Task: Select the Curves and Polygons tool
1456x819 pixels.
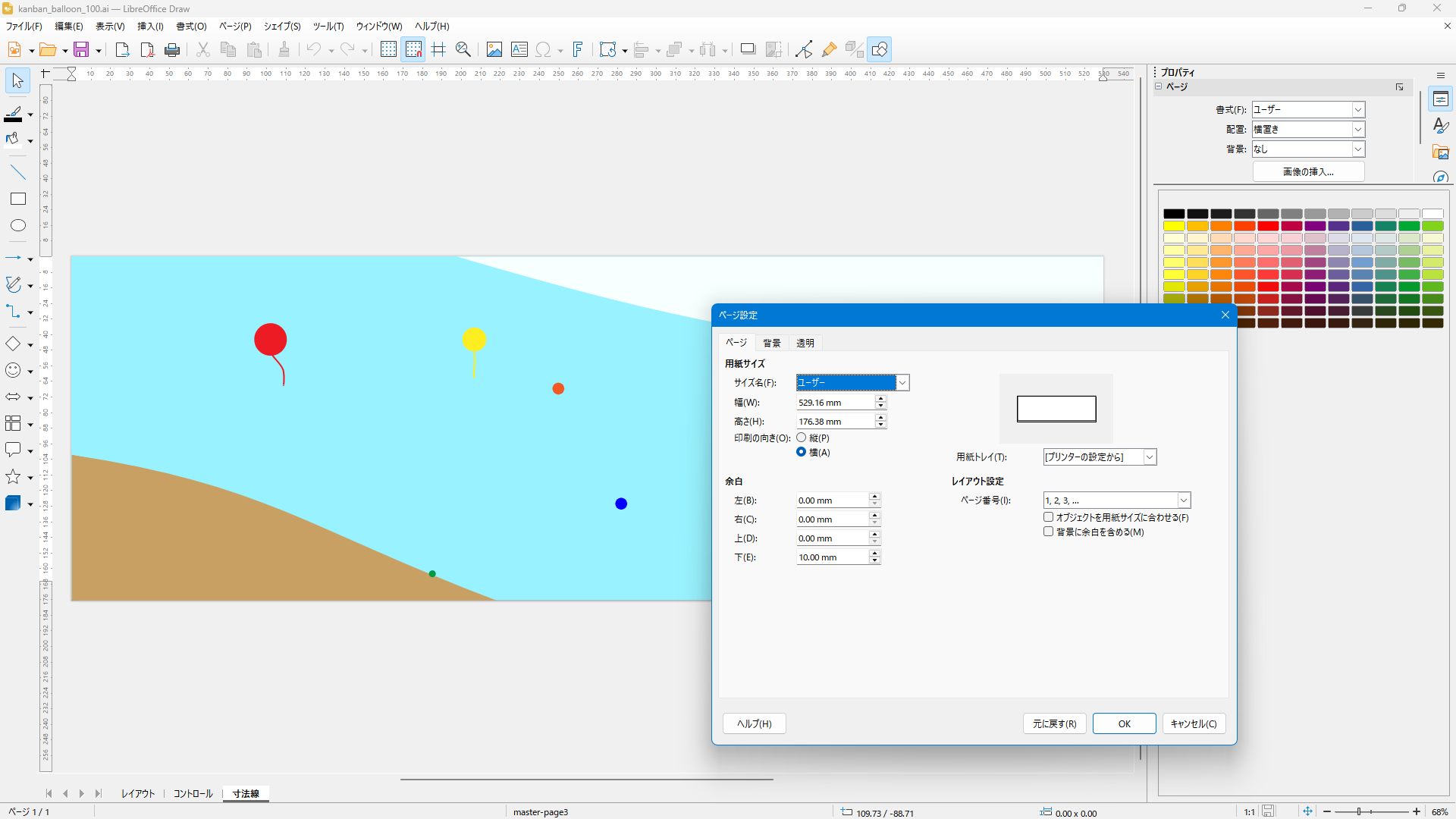Action: (14, 284)
